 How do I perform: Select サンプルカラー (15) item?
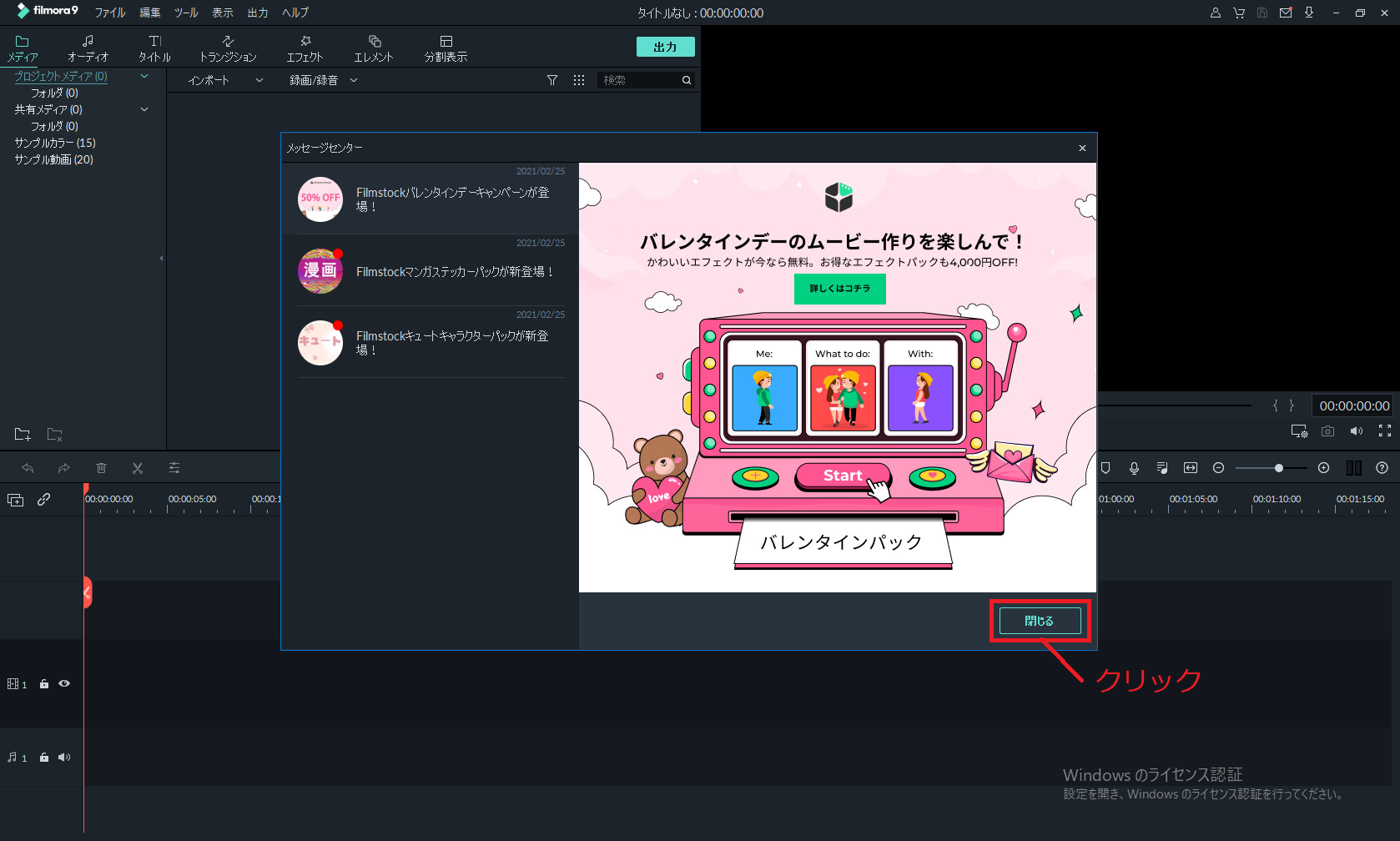tap(55, 143)
